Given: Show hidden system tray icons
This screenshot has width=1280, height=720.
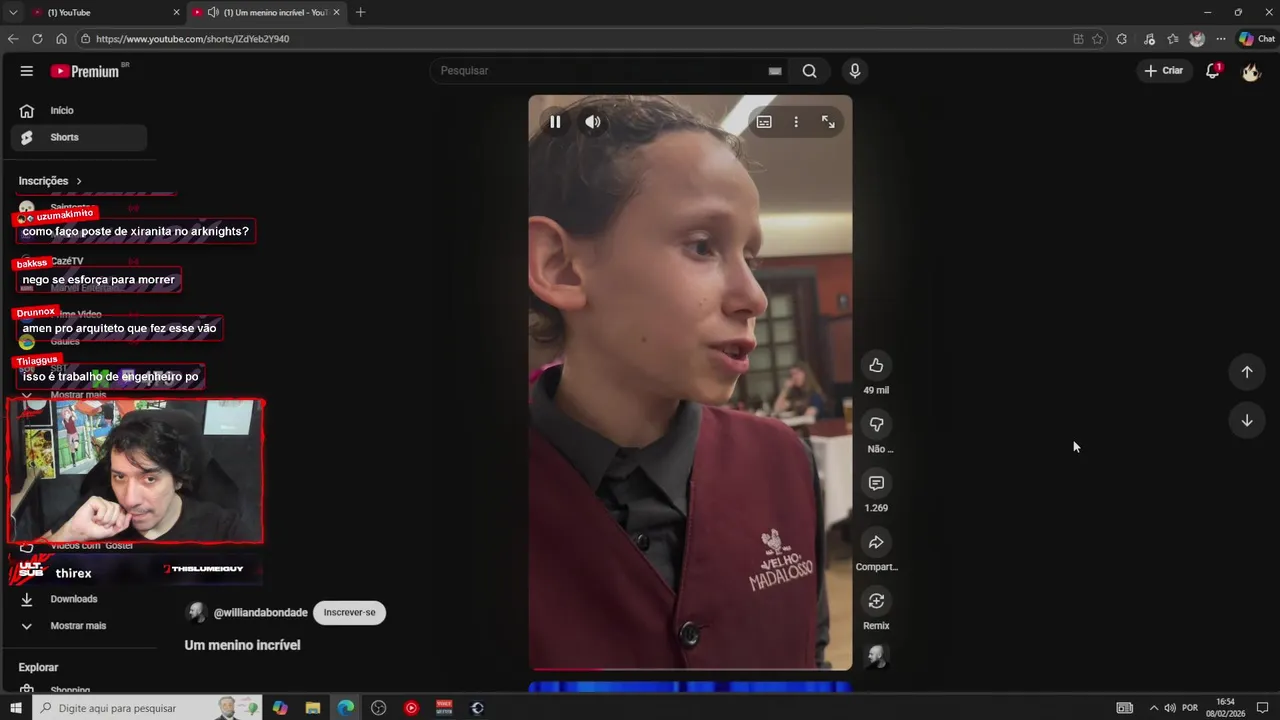Looking at the screenshot, I should (x=1153, y=708).
